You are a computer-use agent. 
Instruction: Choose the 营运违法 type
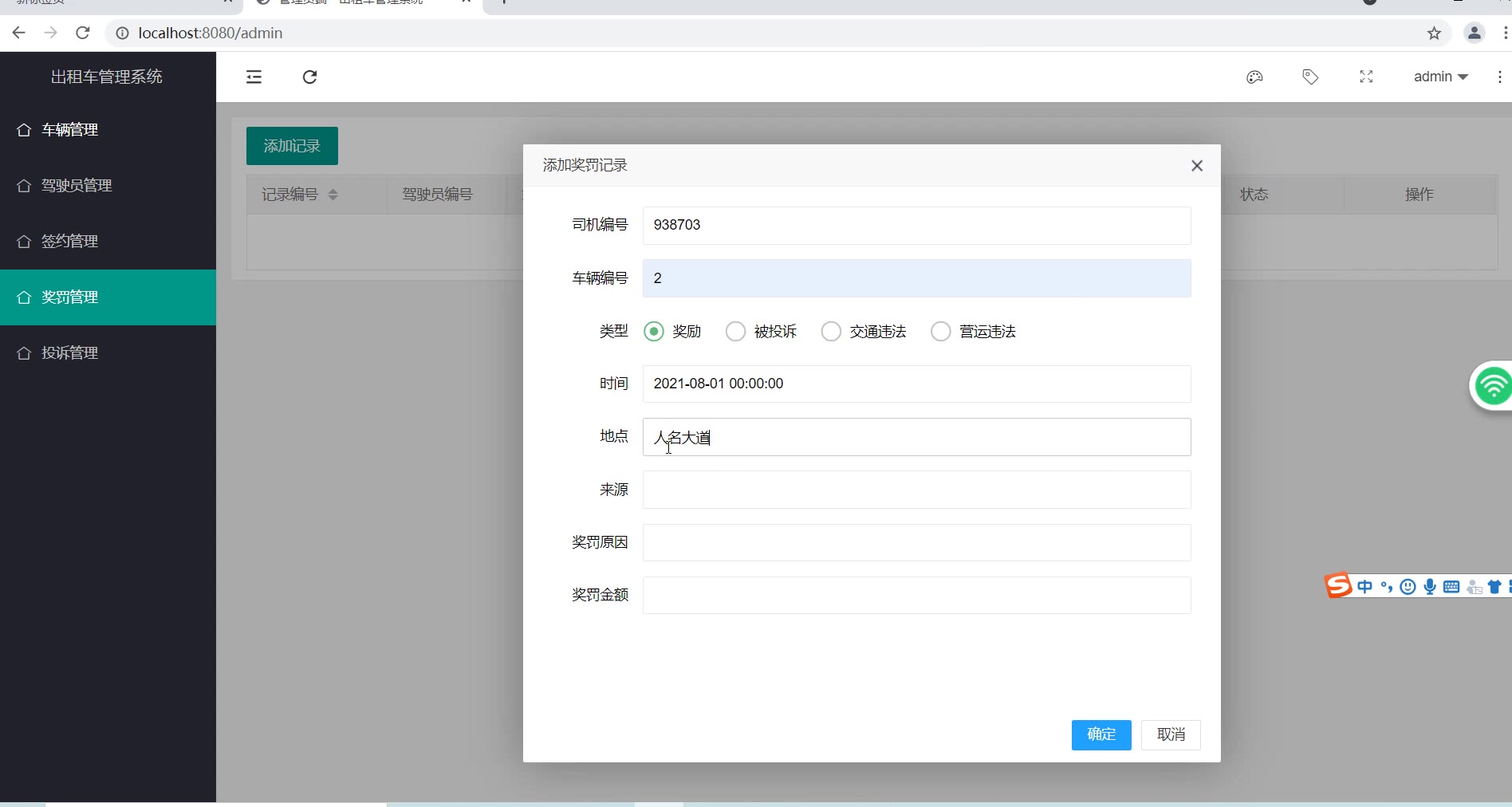[941, 332]
